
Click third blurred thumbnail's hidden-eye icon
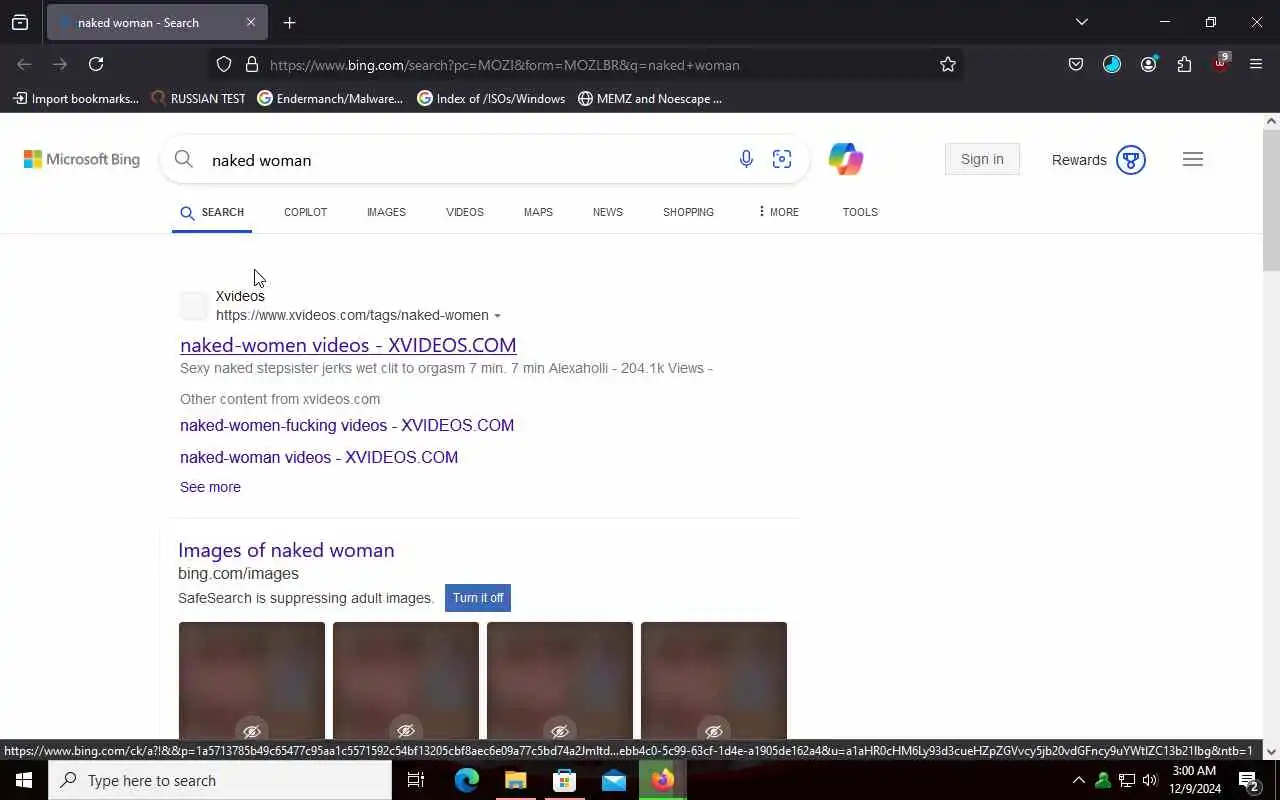tap(560, 731)
